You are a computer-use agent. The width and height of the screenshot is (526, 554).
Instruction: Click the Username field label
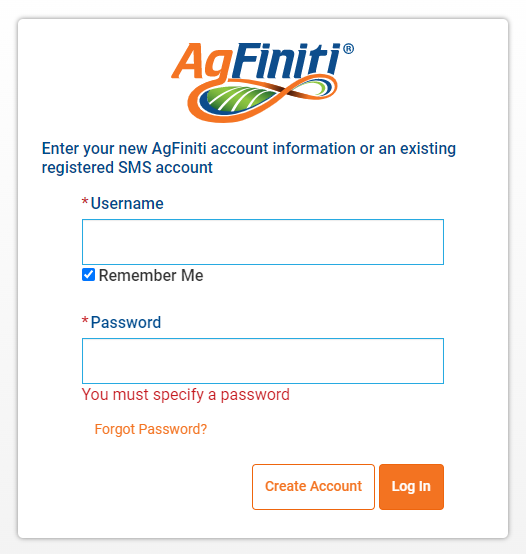coord(127,204)
